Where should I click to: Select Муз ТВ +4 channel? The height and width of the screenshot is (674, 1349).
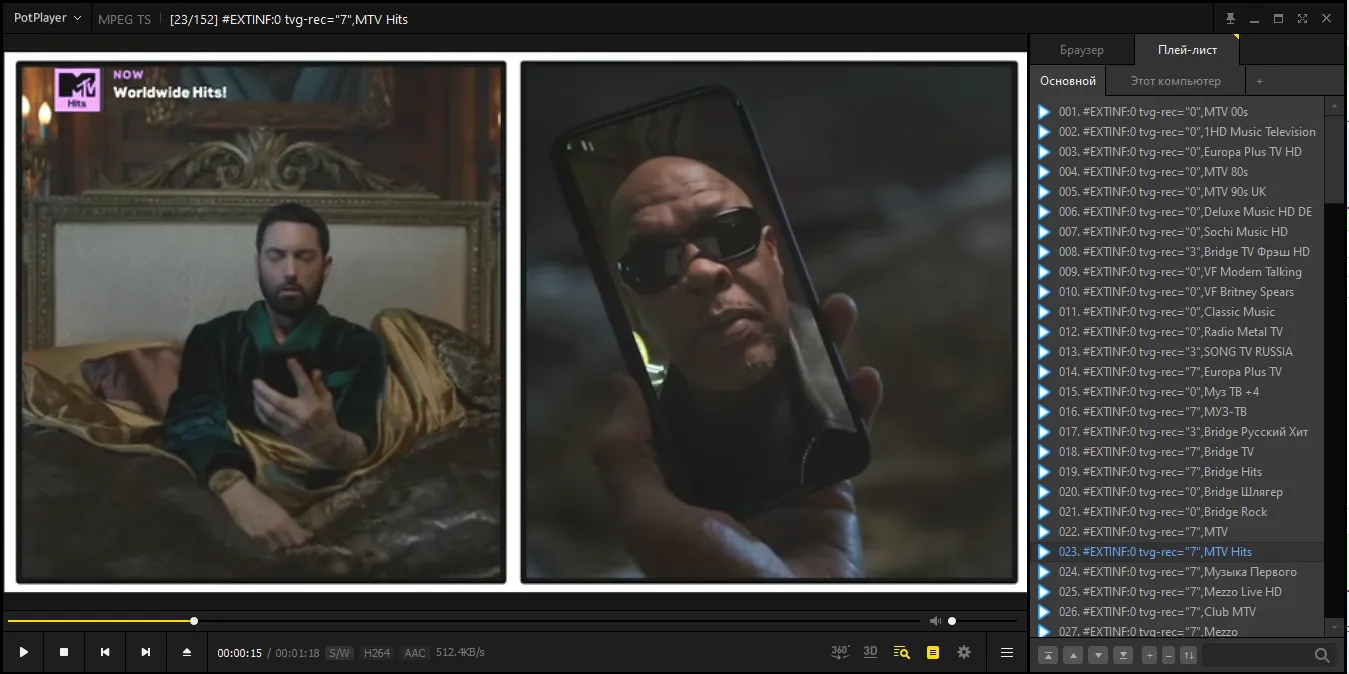1177,392
